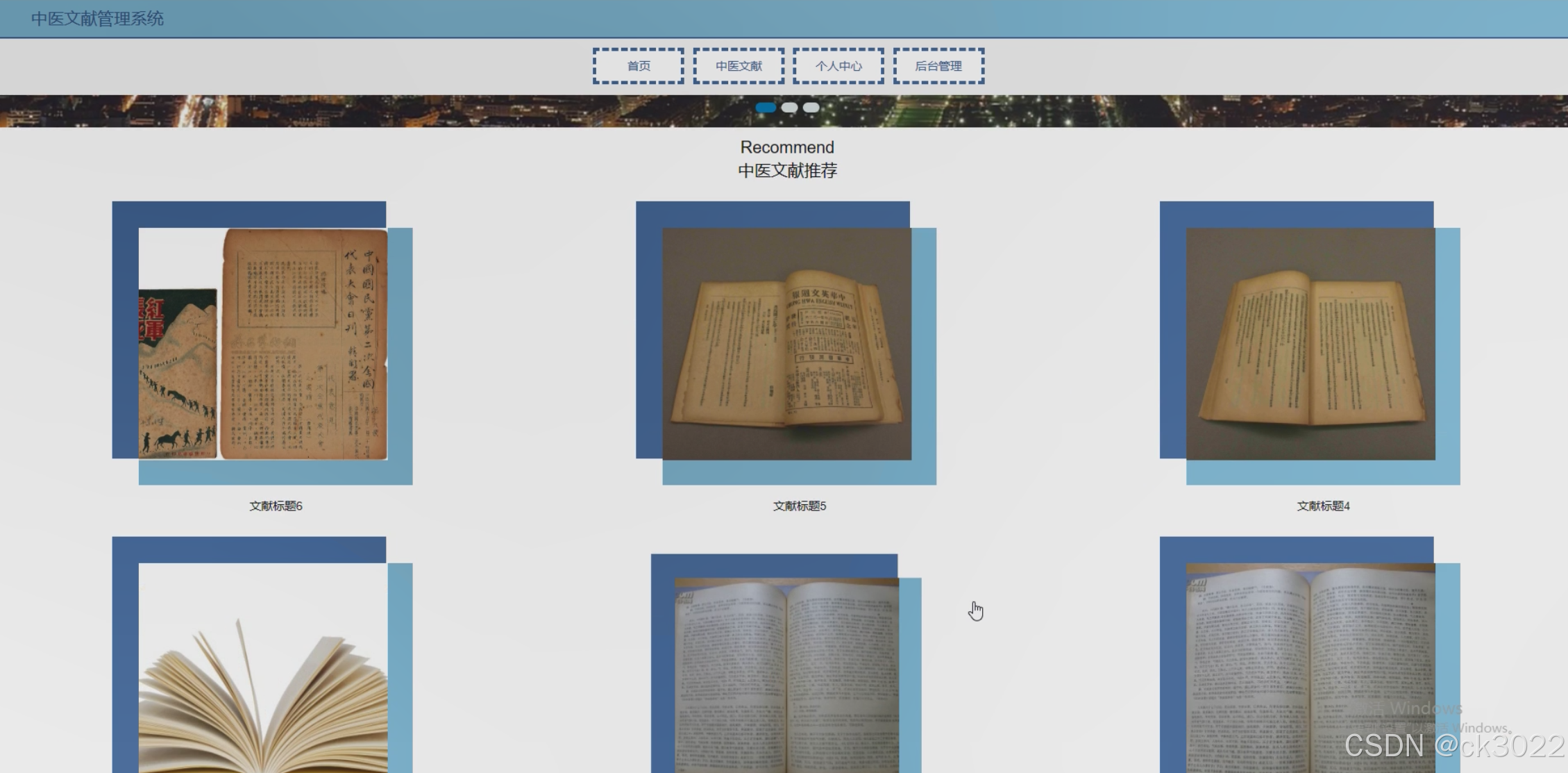Click the Recommend heading text

coord(787,147)
